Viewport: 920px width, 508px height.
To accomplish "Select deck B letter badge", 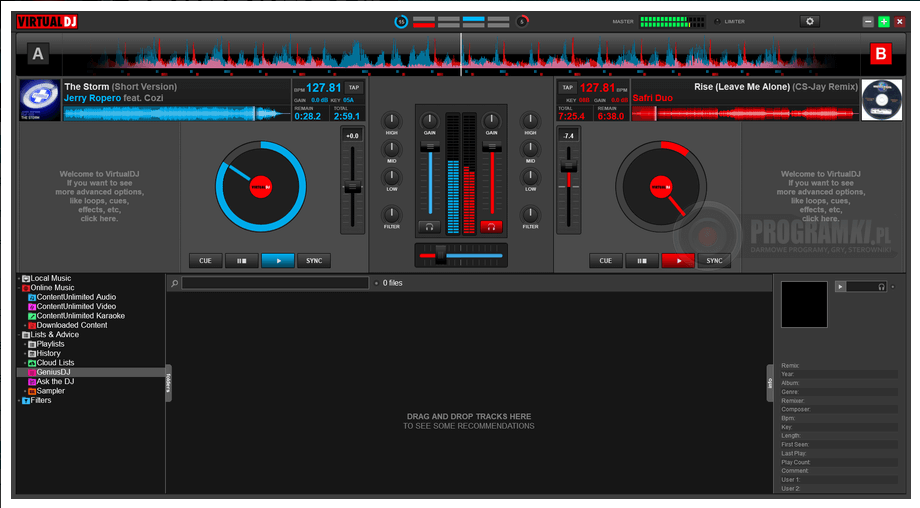I will coord(880,54).
